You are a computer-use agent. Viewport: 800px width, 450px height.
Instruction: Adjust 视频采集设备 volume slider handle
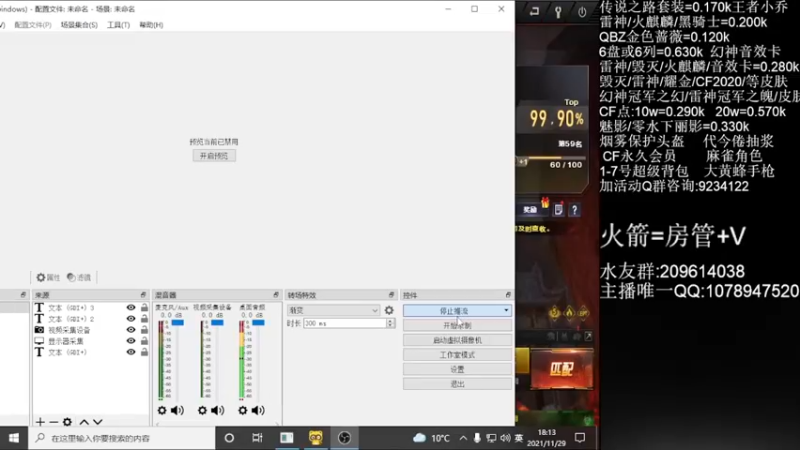click(x=217, y=322)
